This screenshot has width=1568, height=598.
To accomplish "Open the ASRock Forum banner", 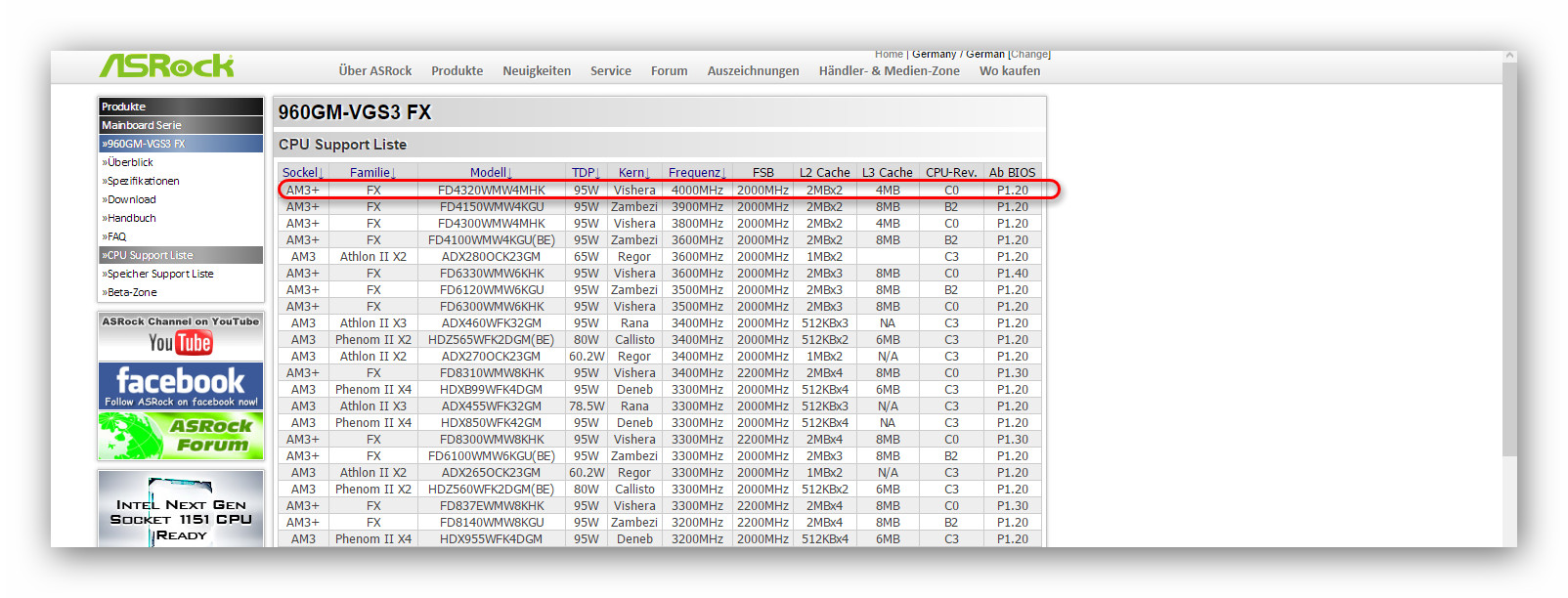I will (181, 436).
